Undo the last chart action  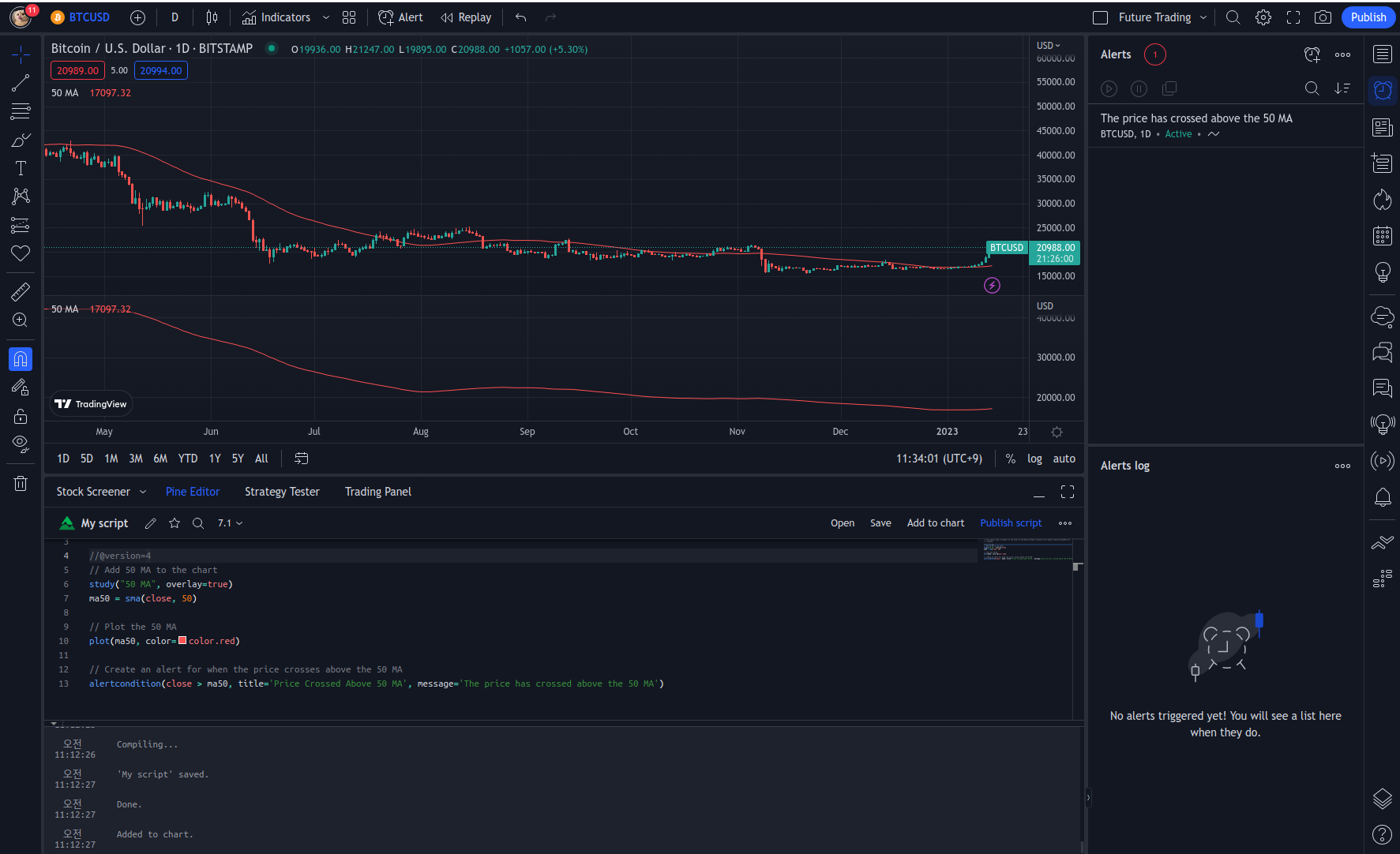[x=520, y=17]
